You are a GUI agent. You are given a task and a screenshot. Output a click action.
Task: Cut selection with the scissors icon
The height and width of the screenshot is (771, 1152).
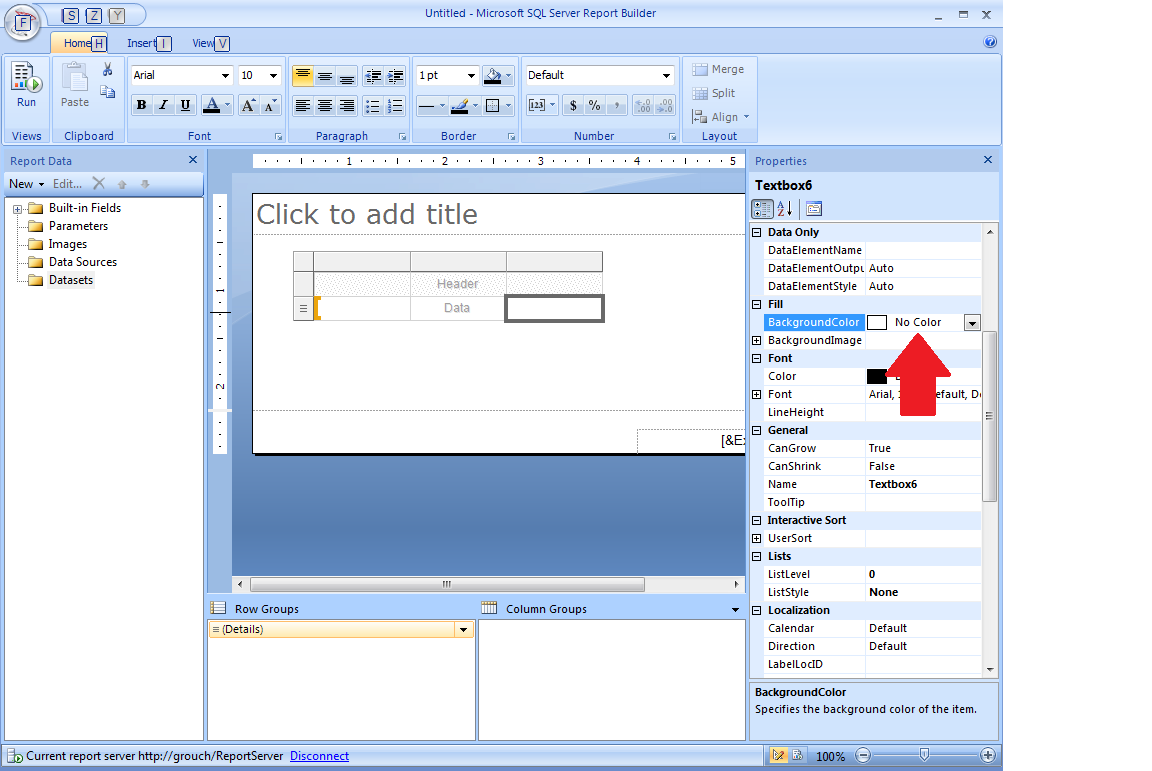[108, 70]
